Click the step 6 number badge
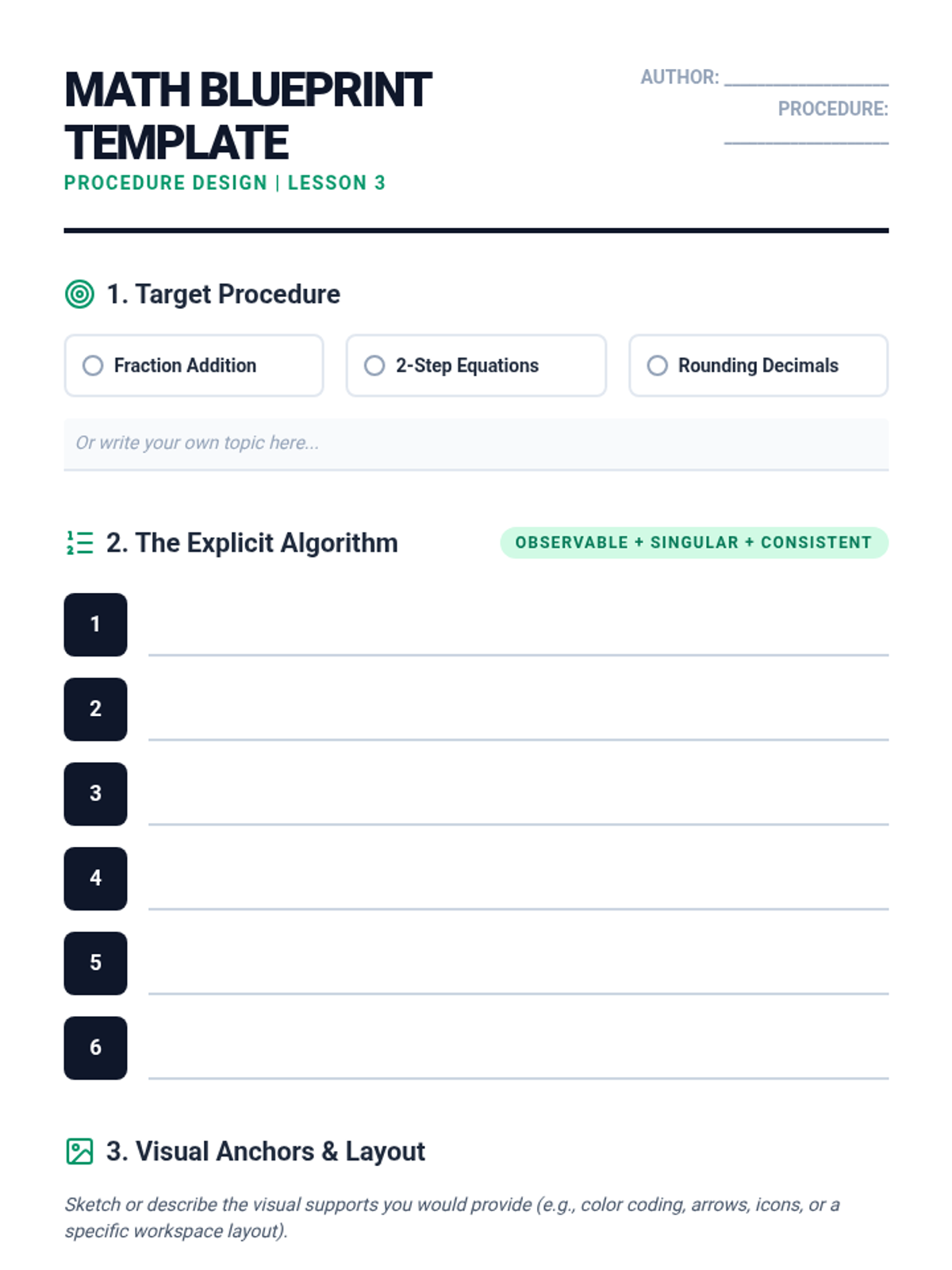This screenshot has height=1270, width=952. 95,1048
